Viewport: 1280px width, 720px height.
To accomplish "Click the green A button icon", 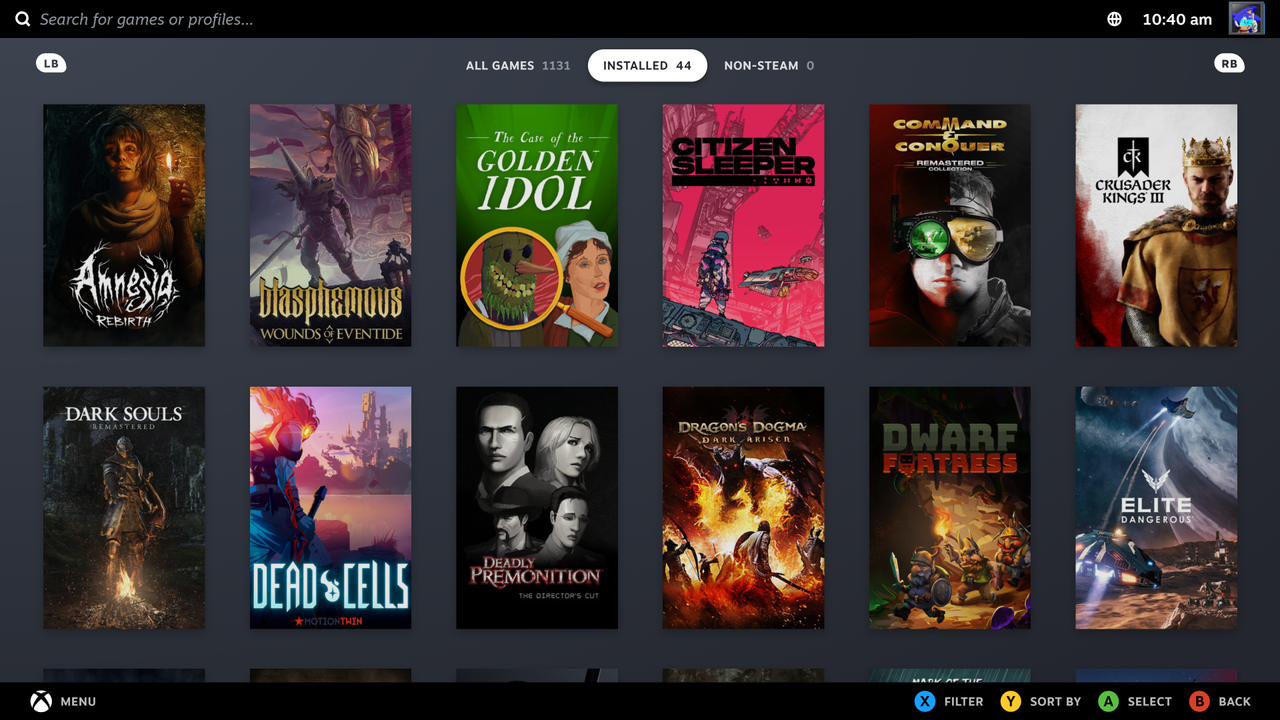I will pyautogui.click(x=1108, y=701).
